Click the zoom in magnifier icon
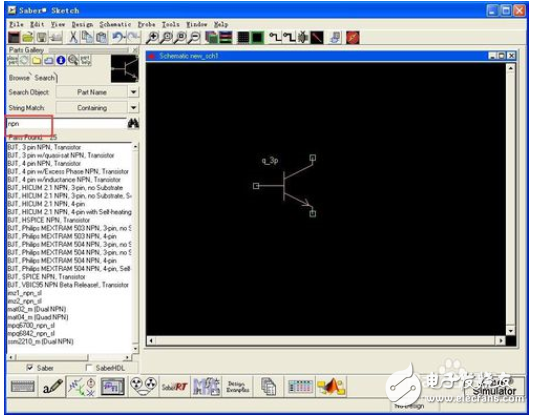 point(152,37)
